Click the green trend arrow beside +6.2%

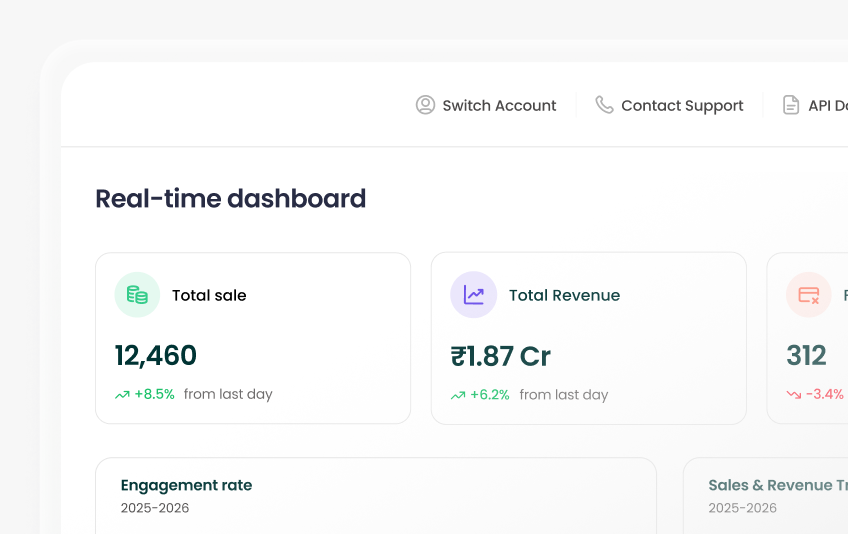[x=458, y=395]
